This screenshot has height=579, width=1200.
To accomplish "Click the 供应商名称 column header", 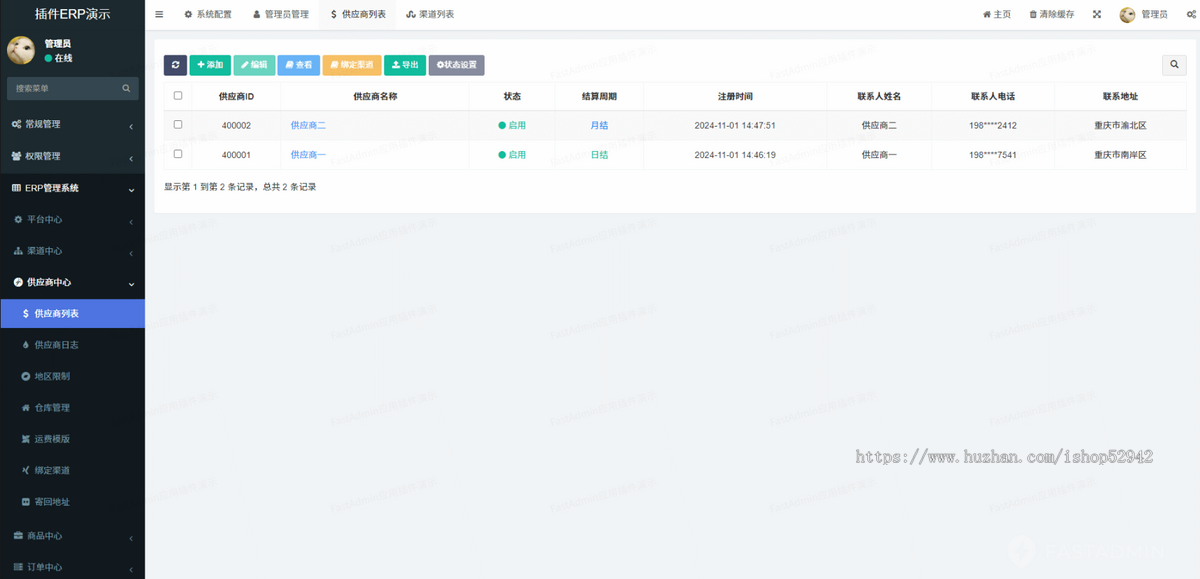I will 375,96.
